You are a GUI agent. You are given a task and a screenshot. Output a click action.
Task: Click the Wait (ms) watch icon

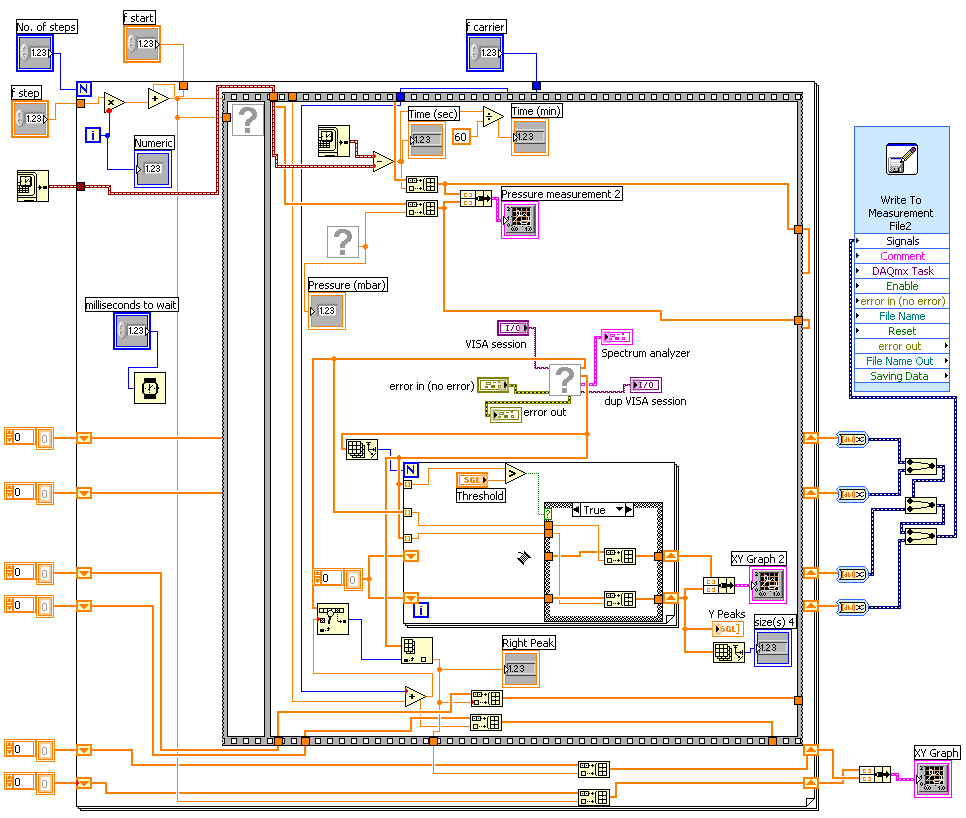[150, 388]
